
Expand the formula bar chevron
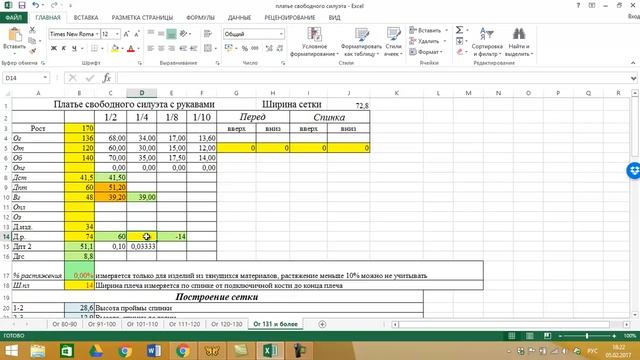633,78
